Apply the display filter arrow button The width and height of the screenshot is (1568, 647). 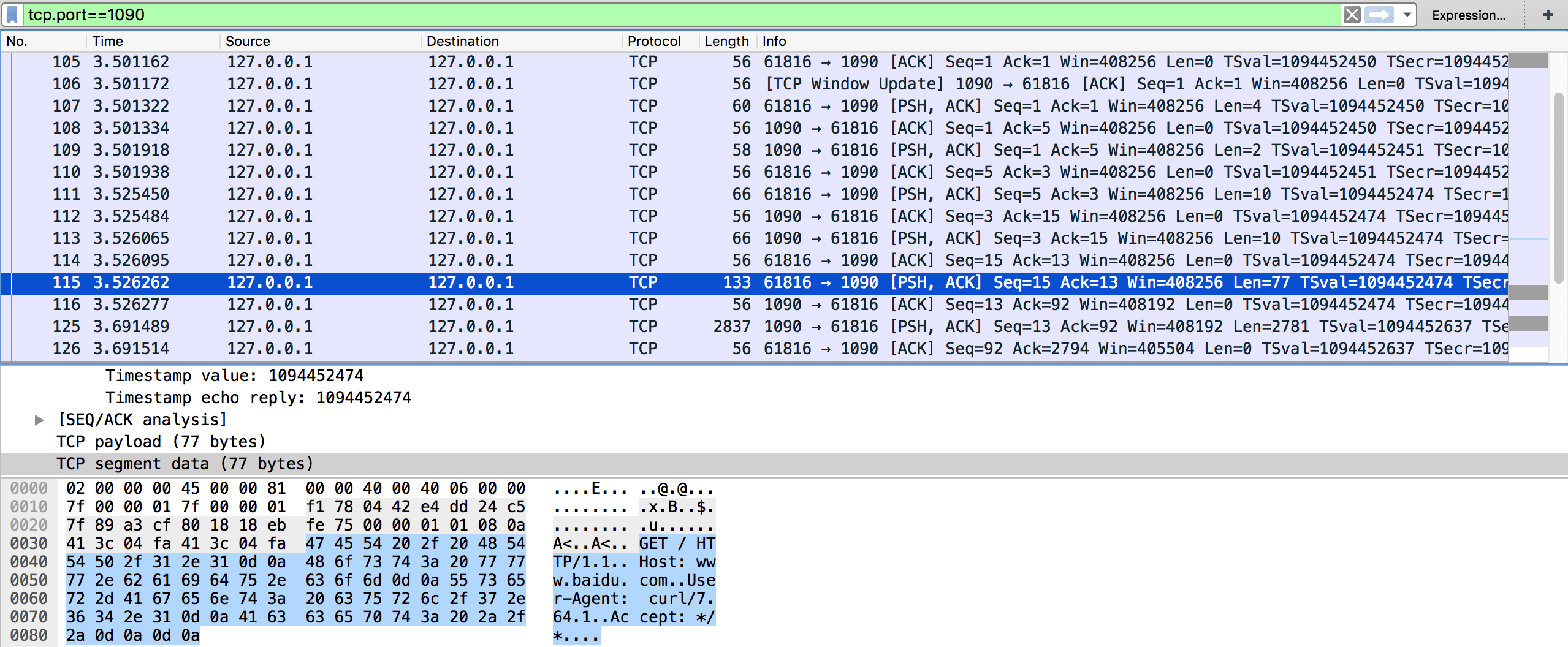(x=1379, y=15)
